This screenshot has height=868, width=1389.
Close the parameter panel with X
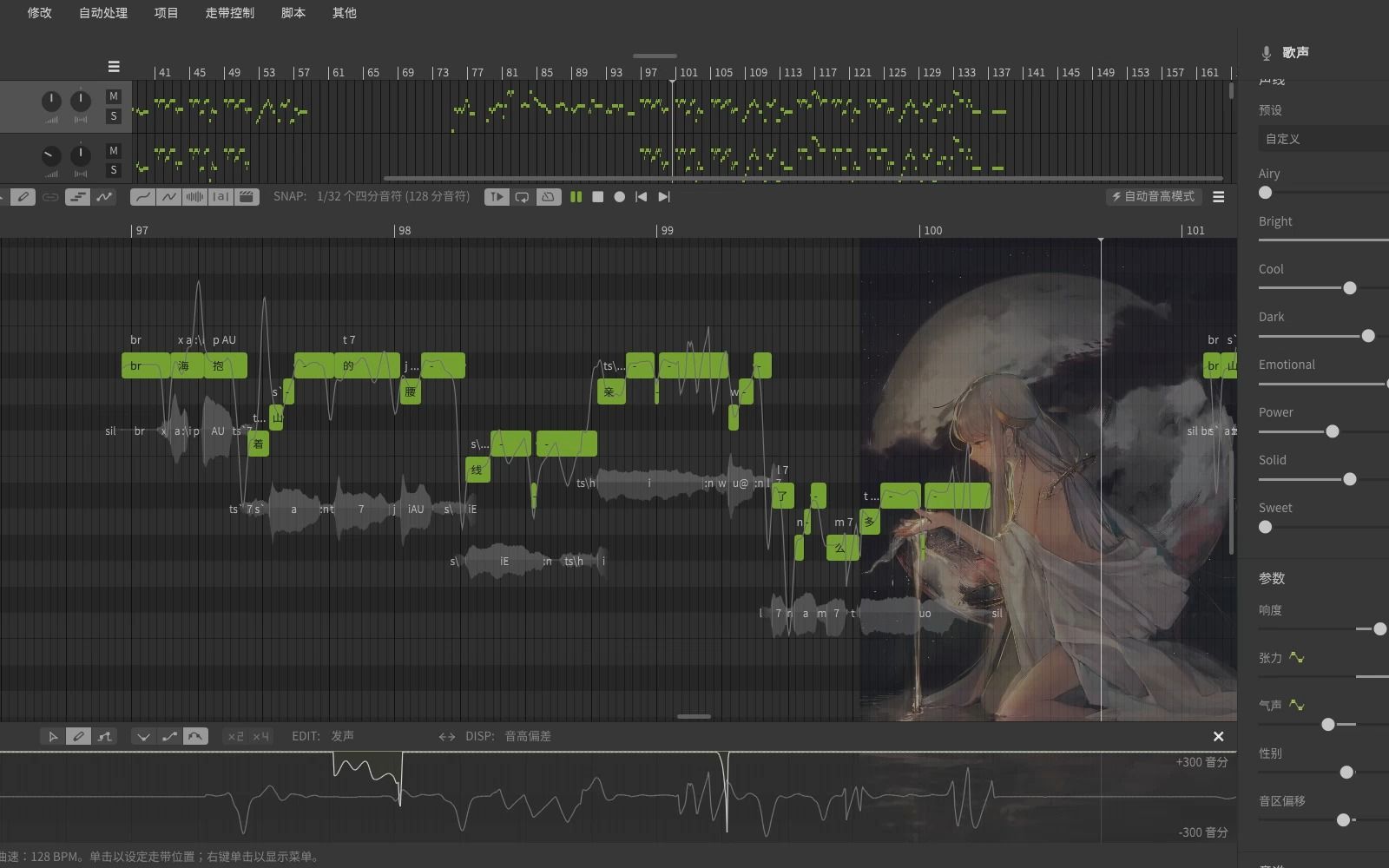[x=1219, y=736]
